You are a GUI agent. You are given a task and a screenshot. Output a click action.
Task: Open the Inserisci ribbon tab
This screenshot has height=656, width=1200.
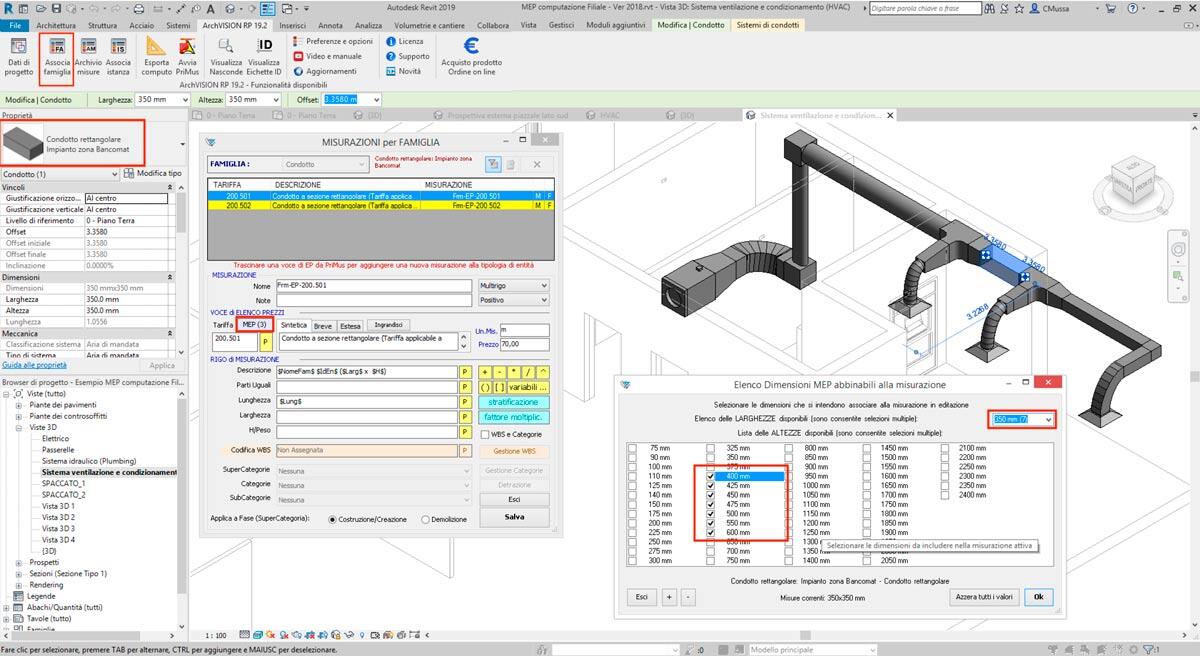293,24
